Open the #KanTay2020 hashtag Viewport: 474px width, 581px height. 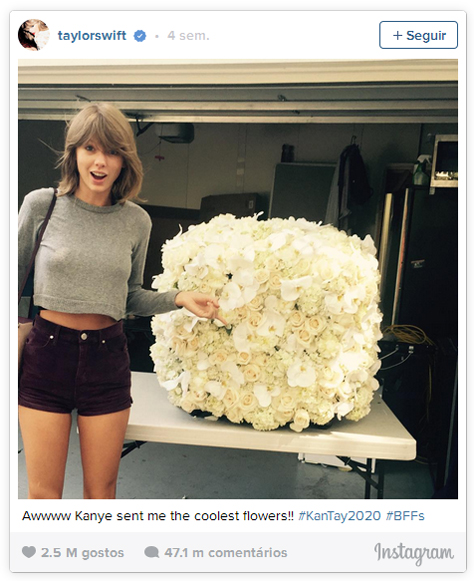(339, 516)
